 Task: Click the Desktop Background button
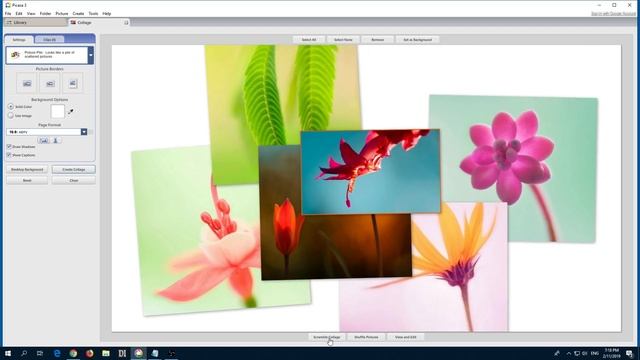[x=27, y=169]
